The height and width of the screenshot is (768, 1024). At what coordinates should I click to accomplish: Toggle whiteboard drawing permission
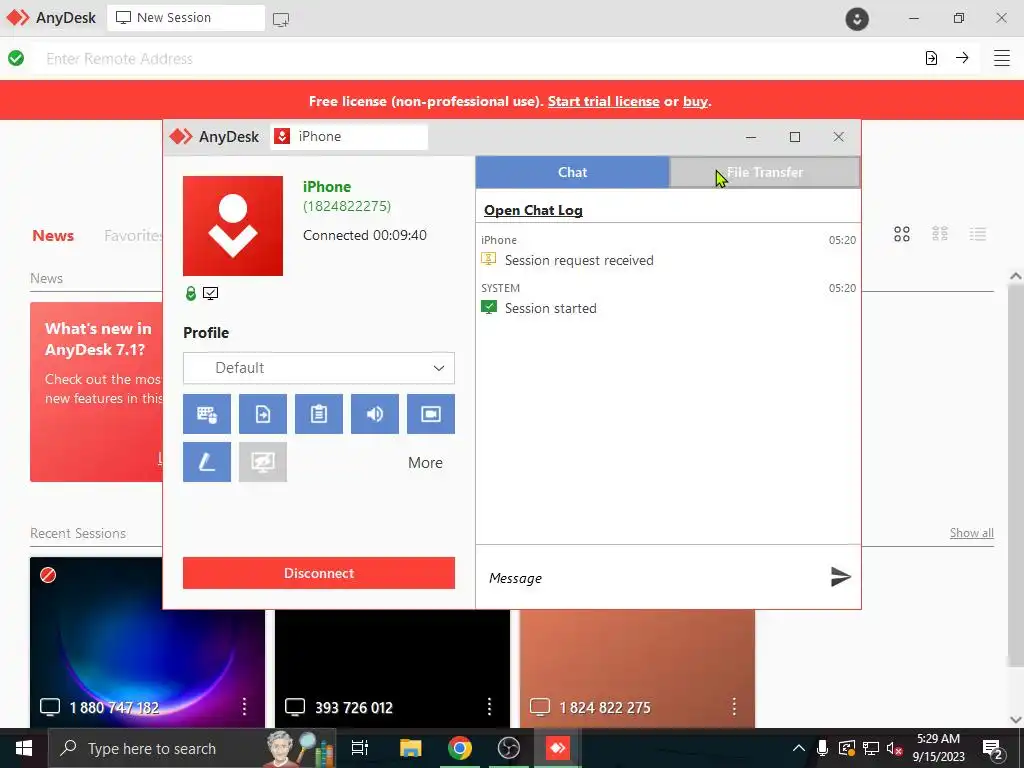(206, 462)
